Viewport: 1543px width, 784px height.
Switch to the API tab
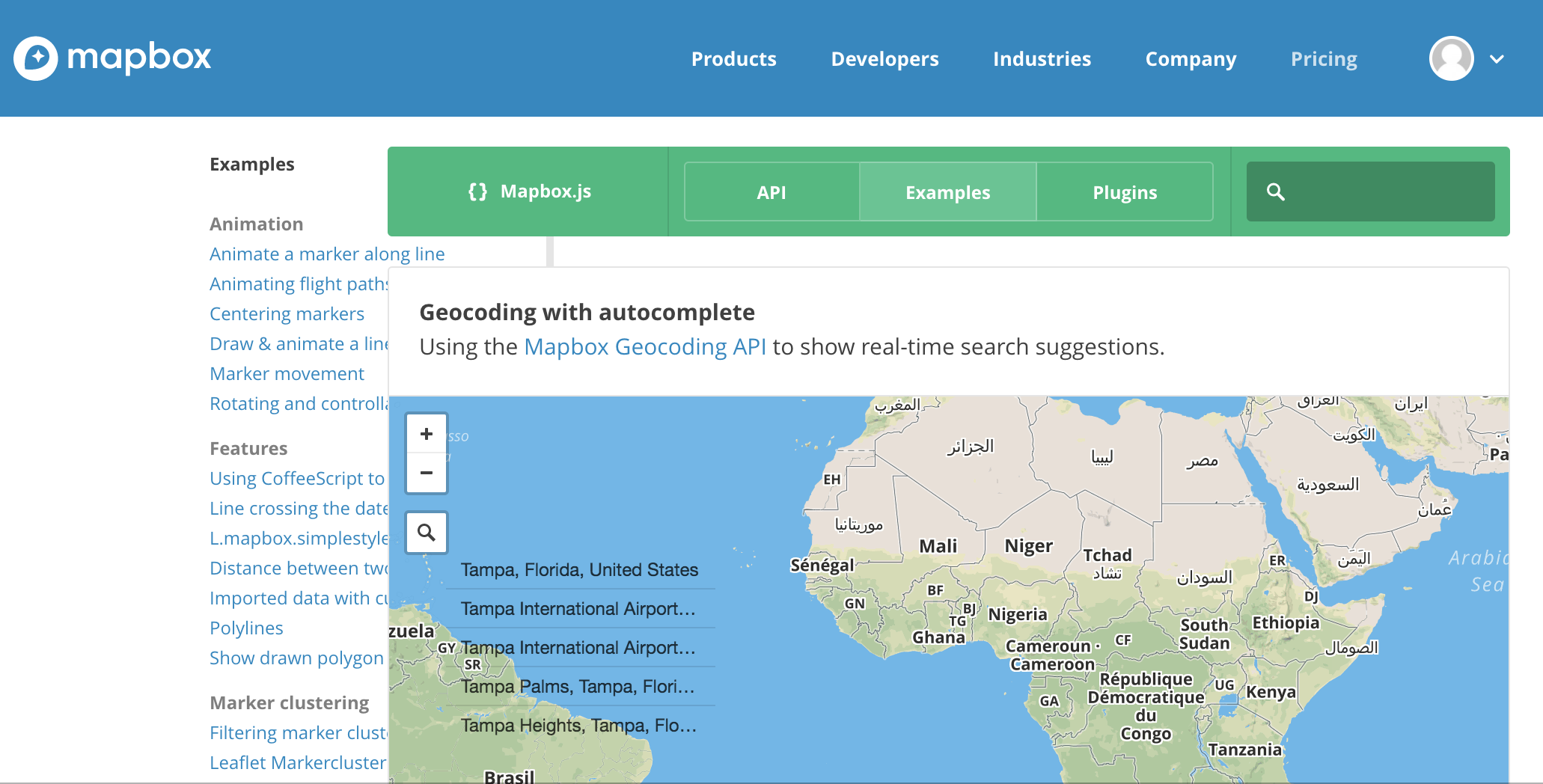[771, 192]
